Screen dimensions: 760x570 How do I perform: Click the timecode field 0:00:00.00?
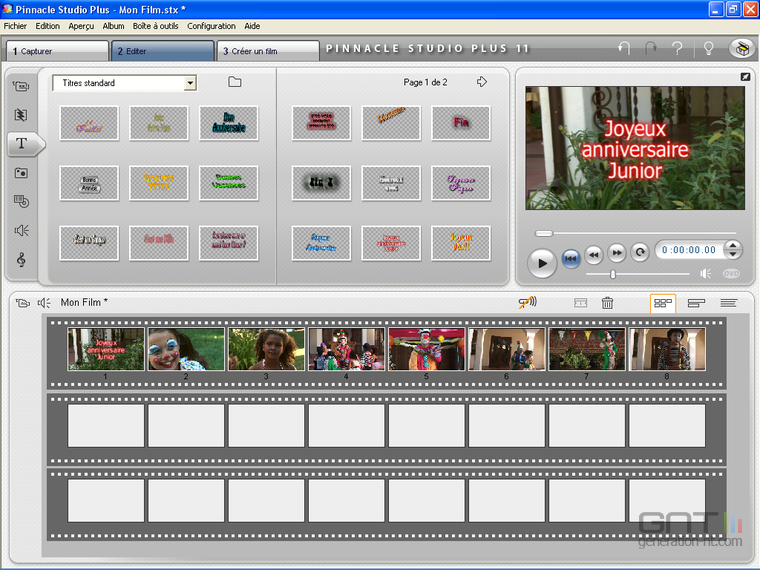coord(689,250)
